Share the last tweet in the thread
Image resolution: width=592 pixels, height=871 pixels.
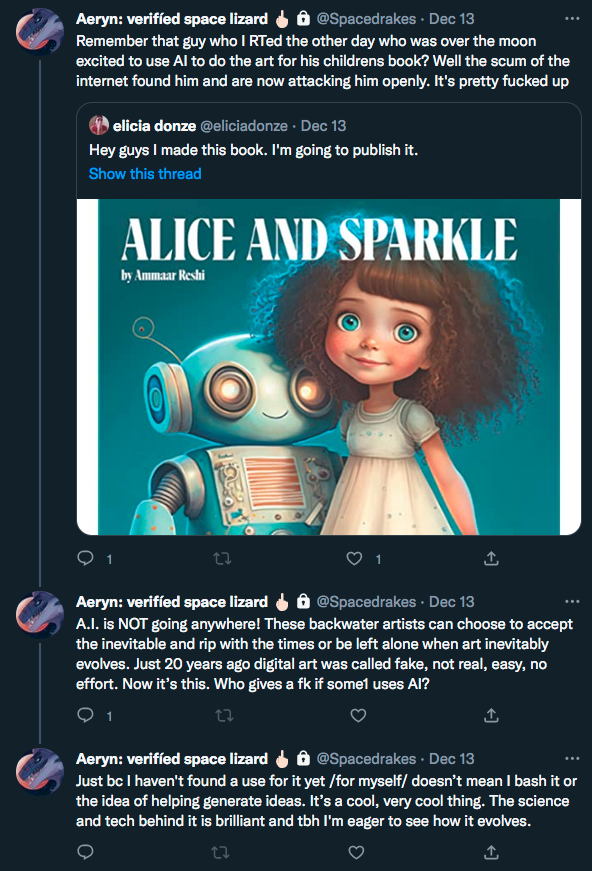coord(491,852)
